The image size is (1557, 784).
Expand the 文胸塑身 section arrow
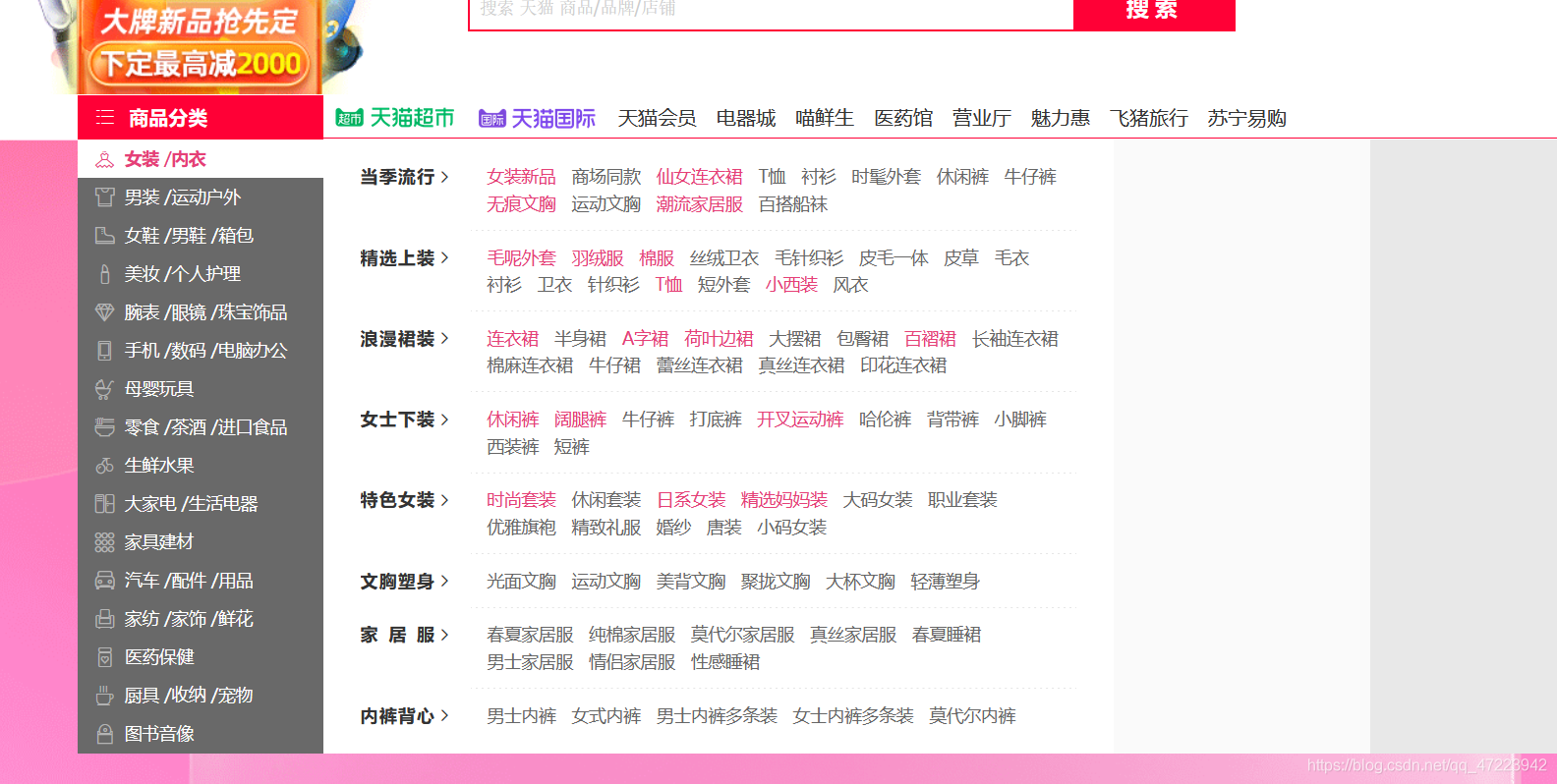pos(445,582)
